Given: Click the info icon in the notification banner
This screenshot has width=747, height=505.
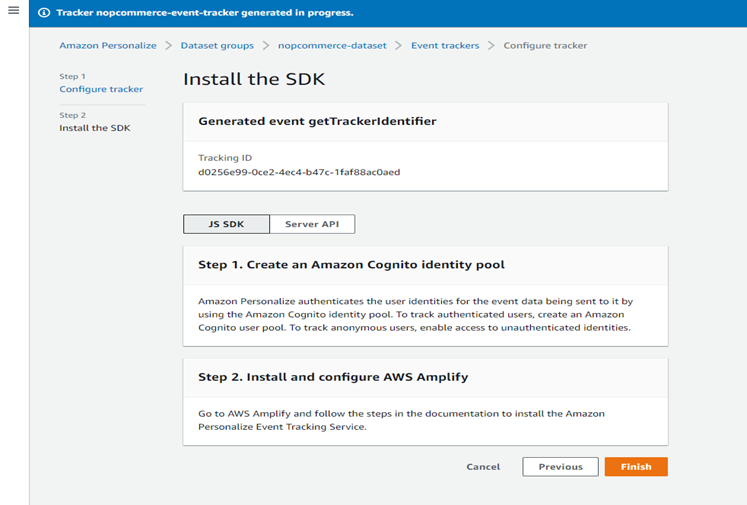Looking at the screenshot, I should point(44,13).
